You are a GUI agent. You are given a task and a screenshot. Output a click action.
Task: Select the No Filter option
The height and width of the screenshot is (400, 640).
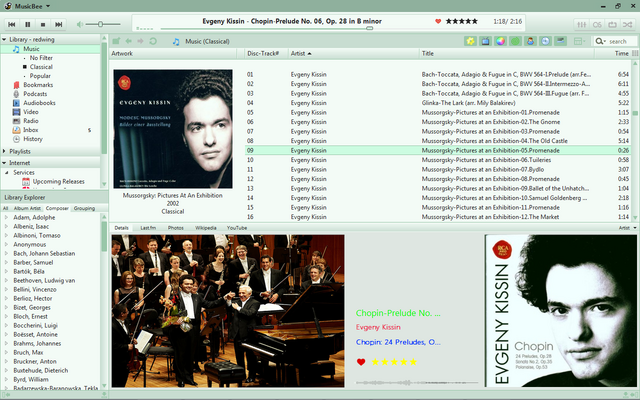click(41, 58)
